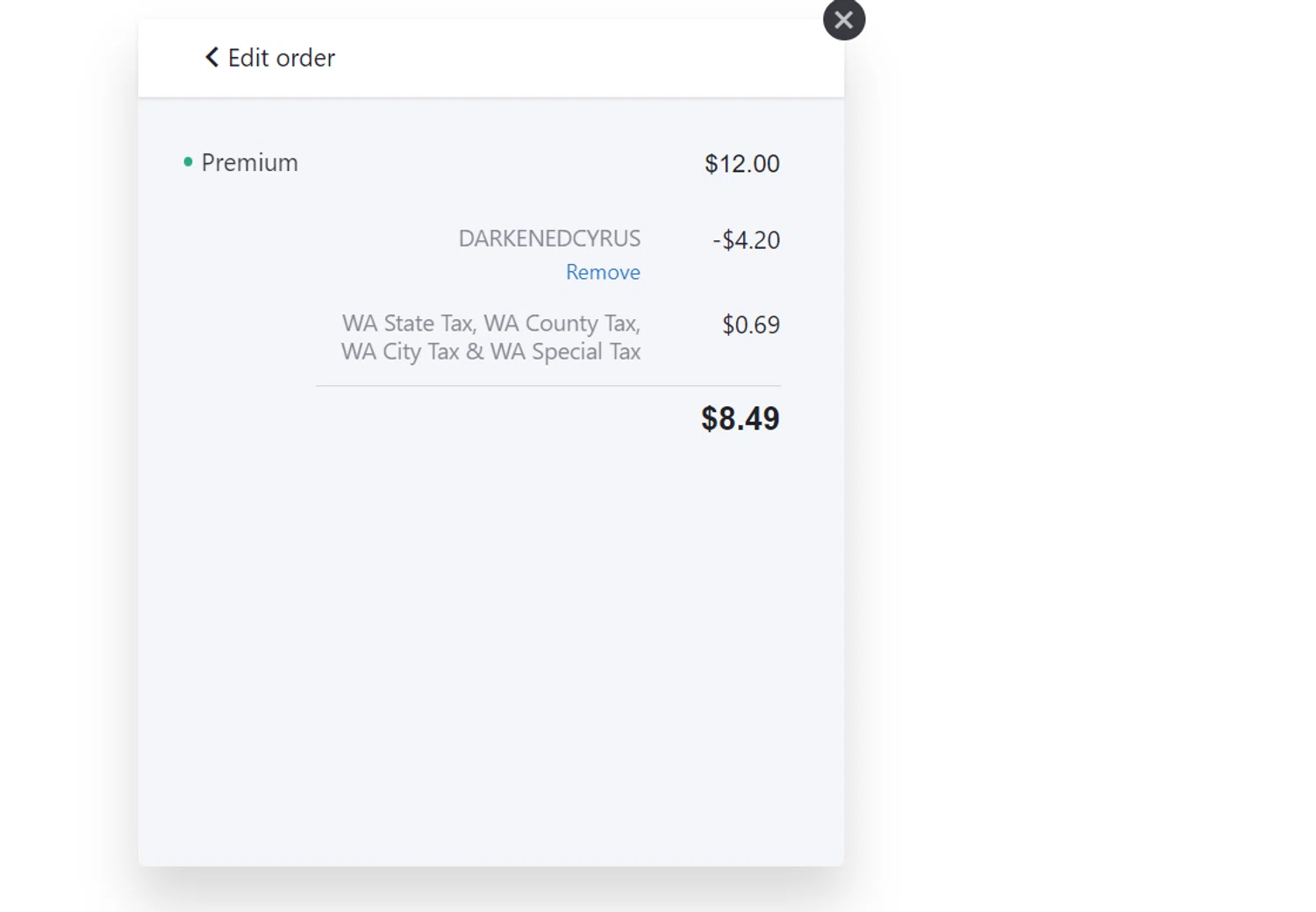Screen dimensions: 1316x912
Task: Click the -$4.20 discount amount
Action: point(746,240)
